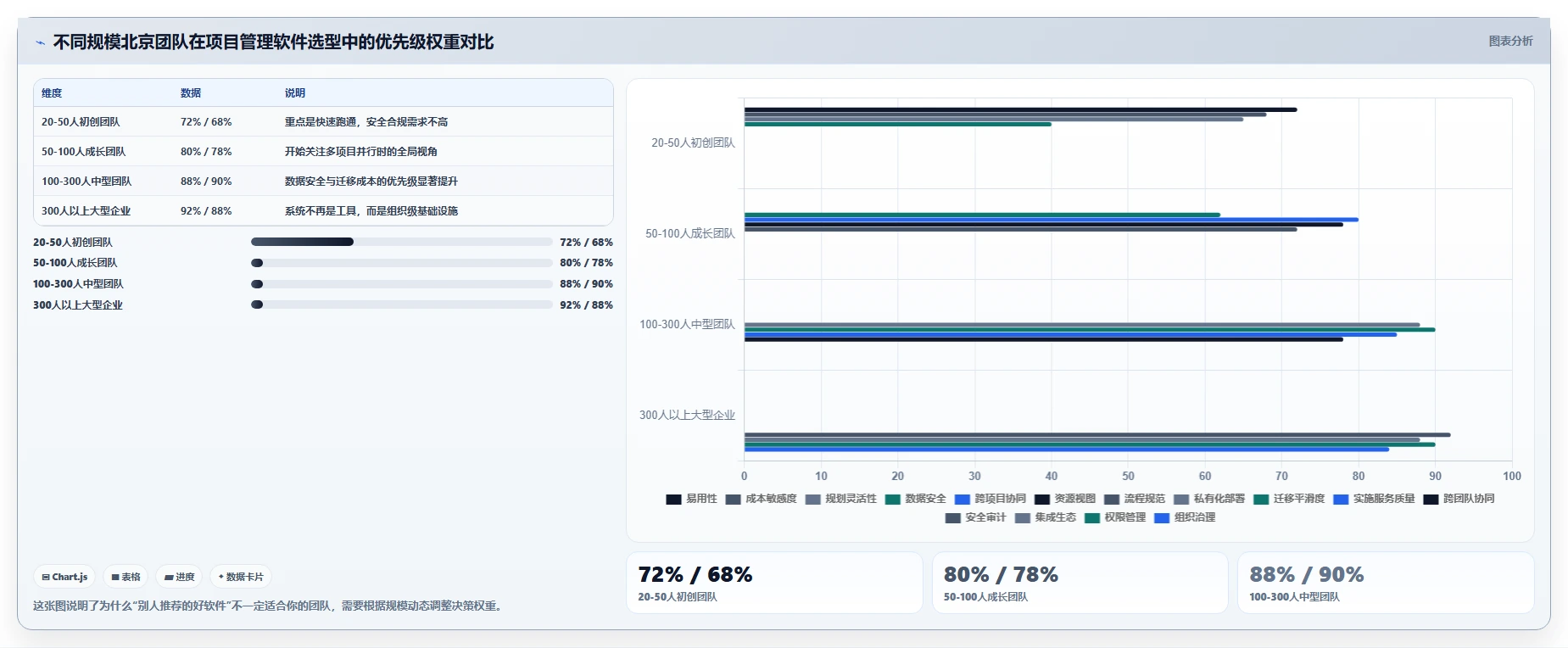Toggle the 易用性 legend entry
Image resolution: width=1568 pixels, height=648 pixels.
click(691, 499)
